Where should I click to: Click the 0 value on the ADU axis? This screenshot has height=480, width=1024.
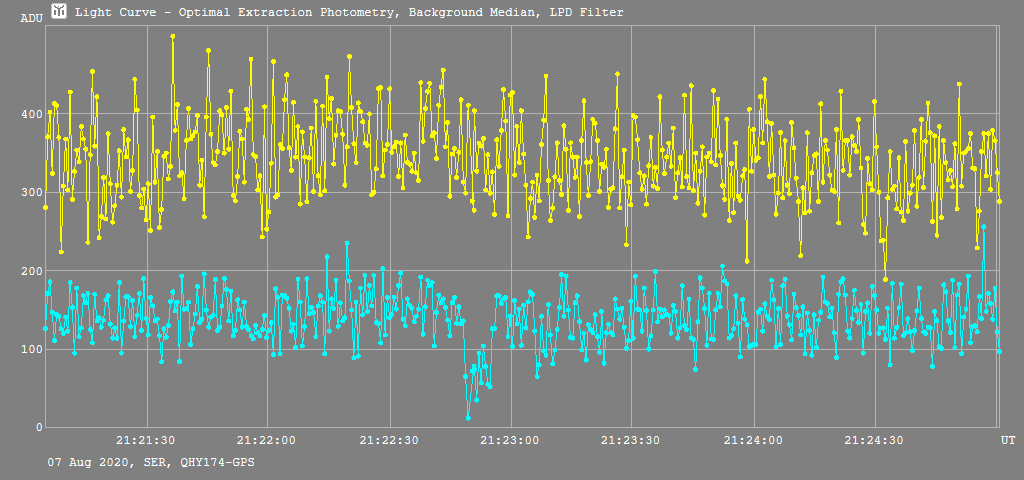tap(38, 427)
